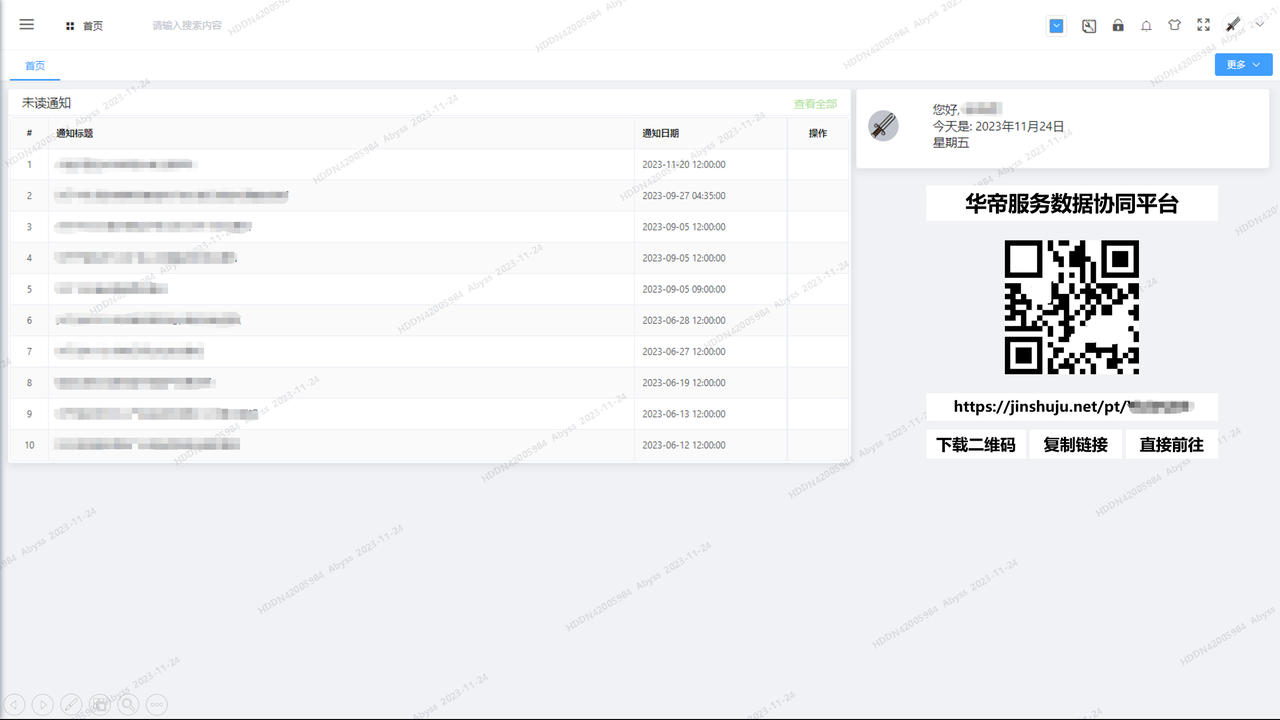Click the jinshuju.net URL text

tap(1072, 406)
